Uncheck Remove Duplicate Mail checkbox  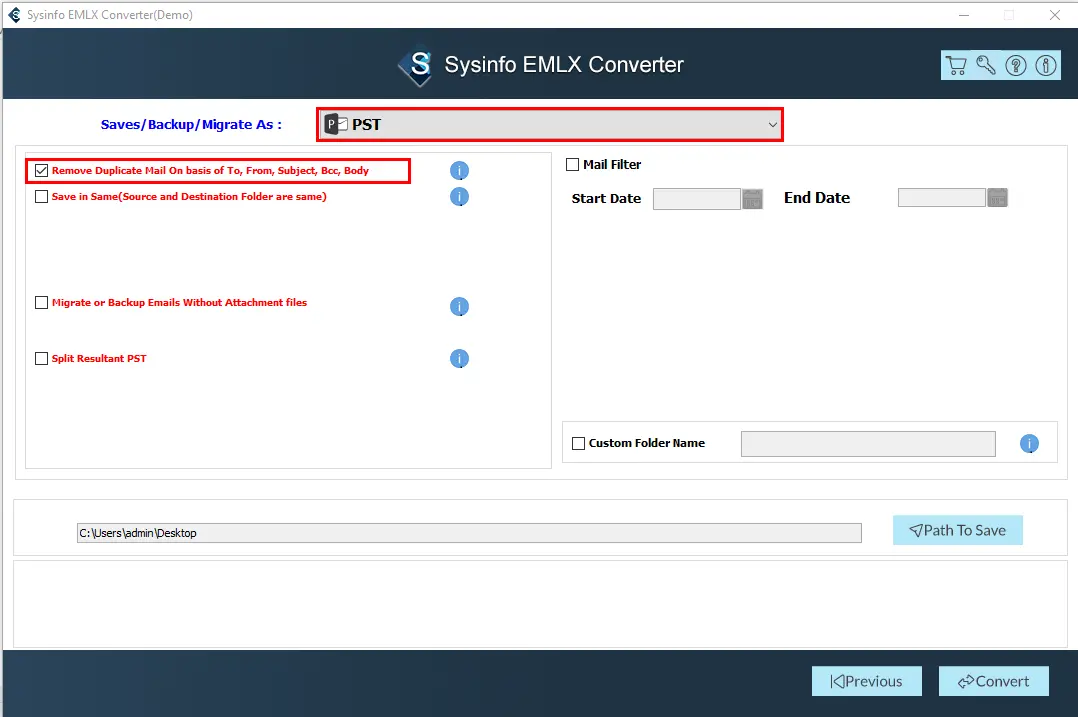(41, 170)
